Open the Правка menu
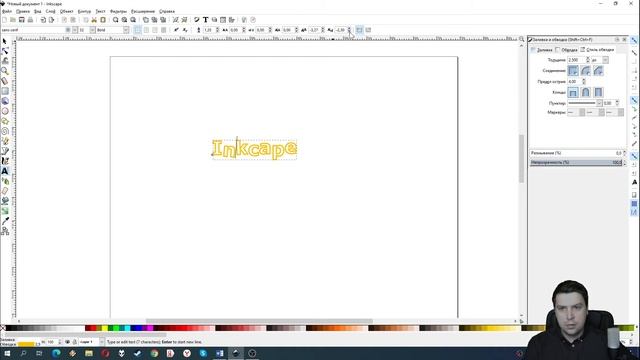Image resolution: width=640 pixels, height=360 pixels. pos(23,11)
